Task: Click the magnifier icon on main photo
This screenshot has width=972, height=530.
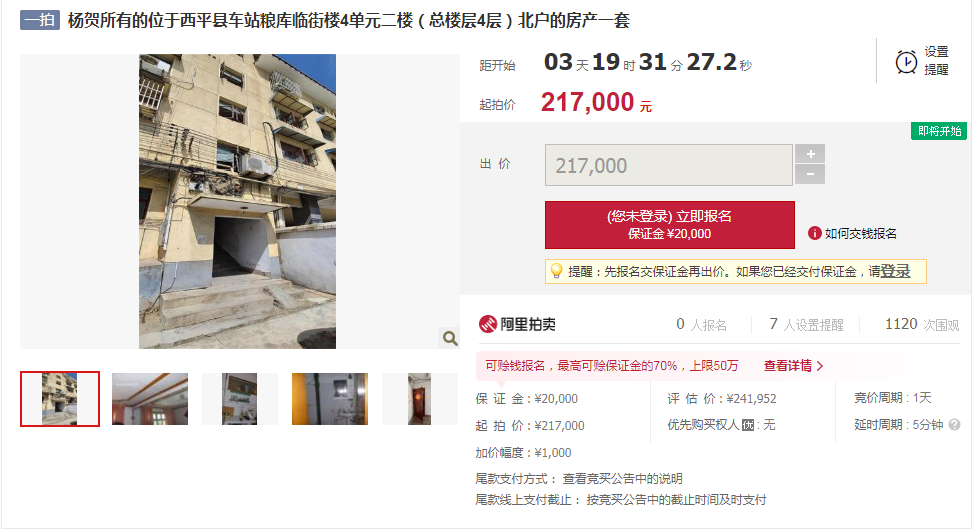Action: pos(450,338)
